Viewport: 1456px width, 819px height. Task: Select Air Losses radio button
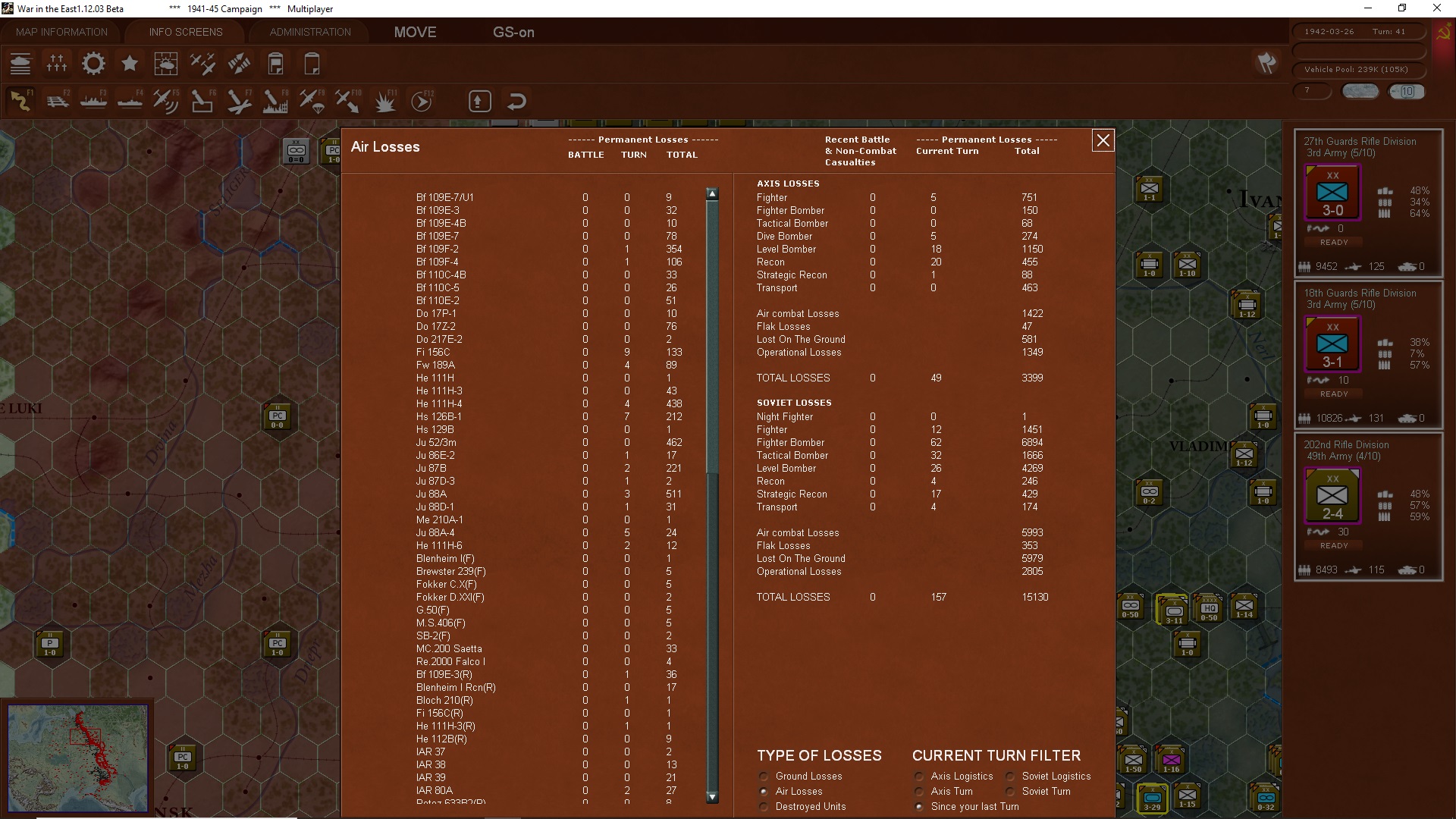(764, 792)
